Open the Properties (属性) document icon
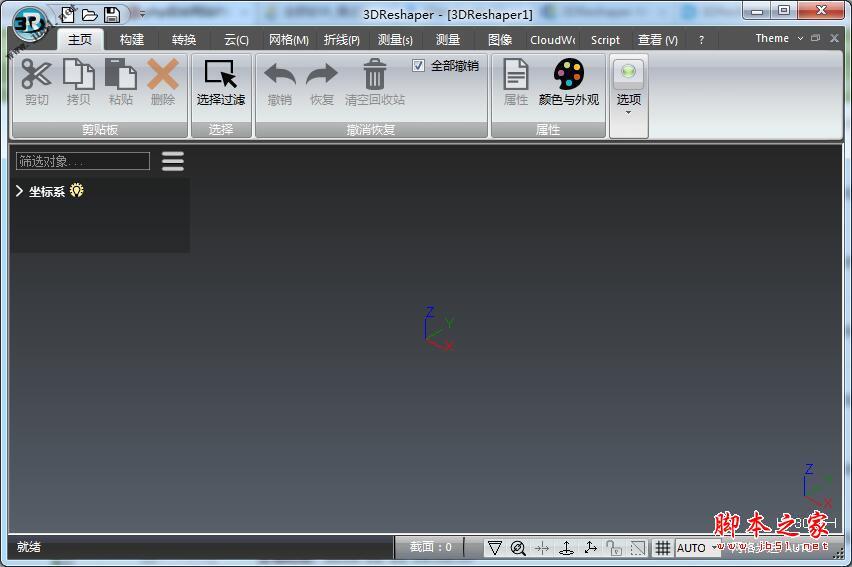 516,74
